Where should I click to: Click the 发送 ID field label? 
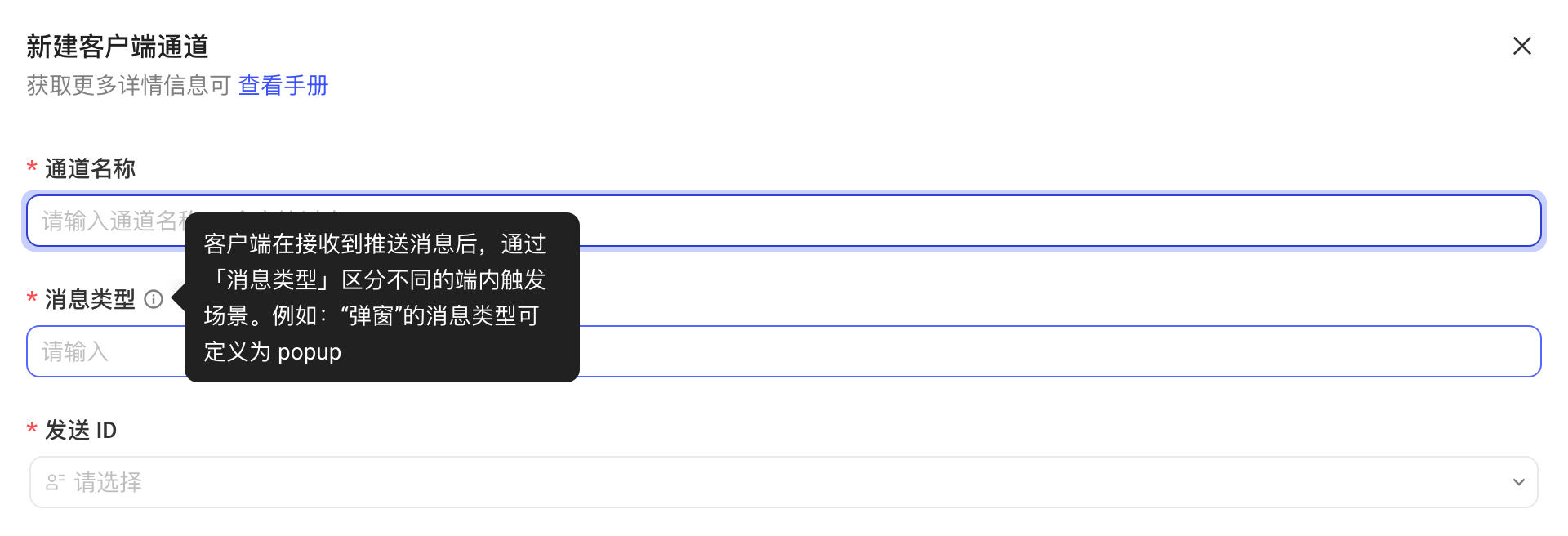click(81, 430)
